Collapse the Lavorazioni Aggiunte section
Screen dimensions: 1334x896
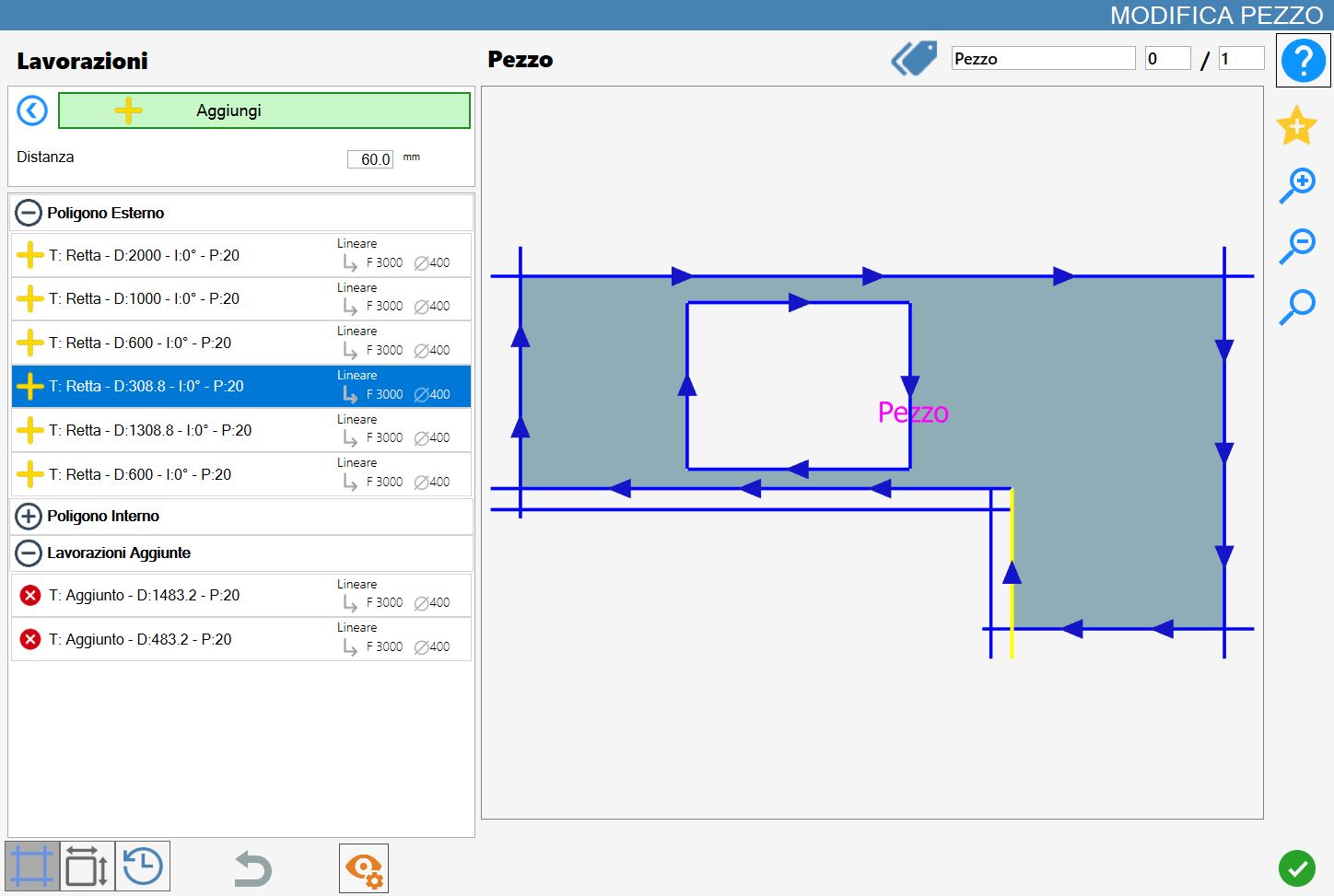[29, 553]
